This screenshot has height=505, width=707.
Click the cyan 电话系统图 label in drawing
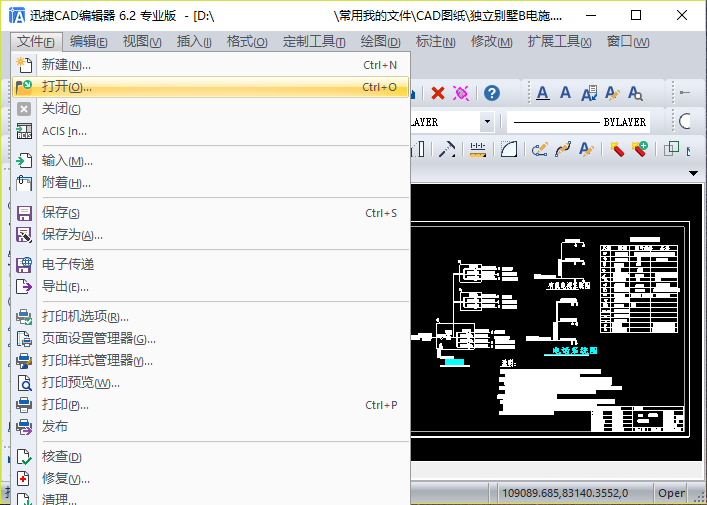(574, 350)
